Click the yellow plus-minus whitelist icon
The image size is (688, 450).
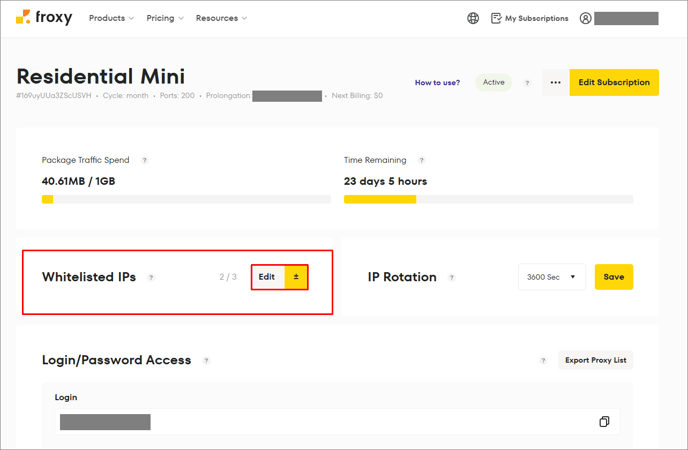(x=296, y=277)
